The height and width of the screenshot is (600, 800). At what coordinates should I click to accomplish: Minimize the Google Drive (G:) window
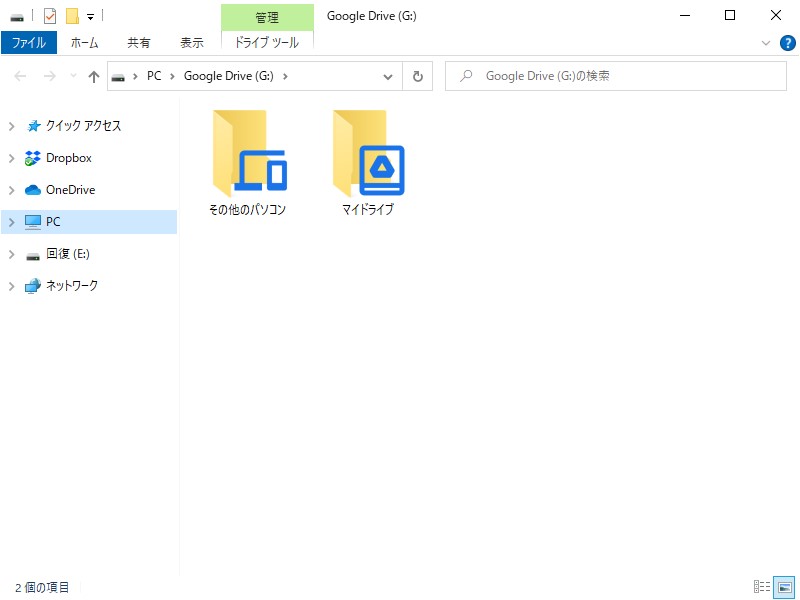(x=685, y=16)
